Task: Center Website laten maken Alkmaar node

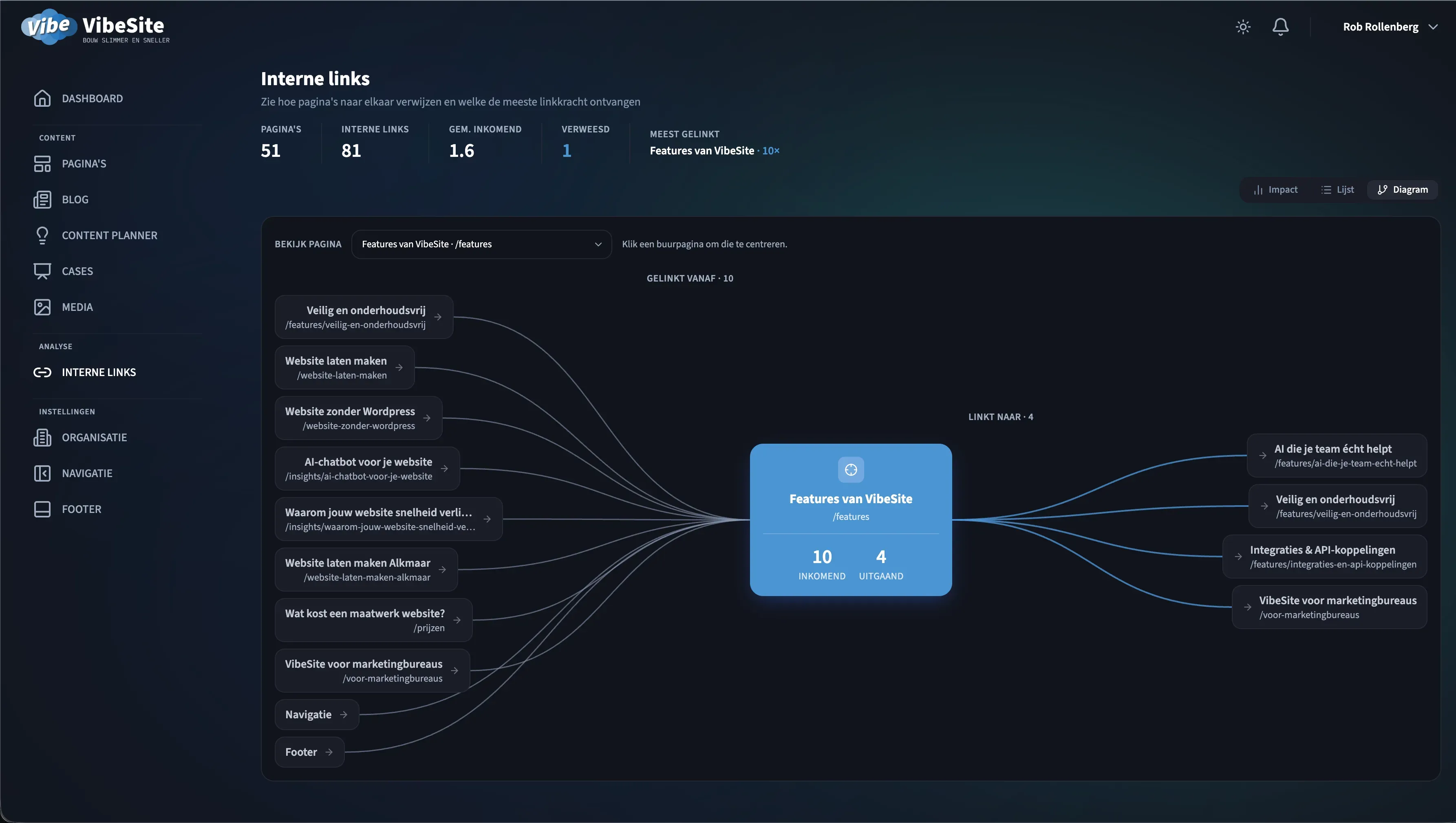Action: click(x=366, y=570)
